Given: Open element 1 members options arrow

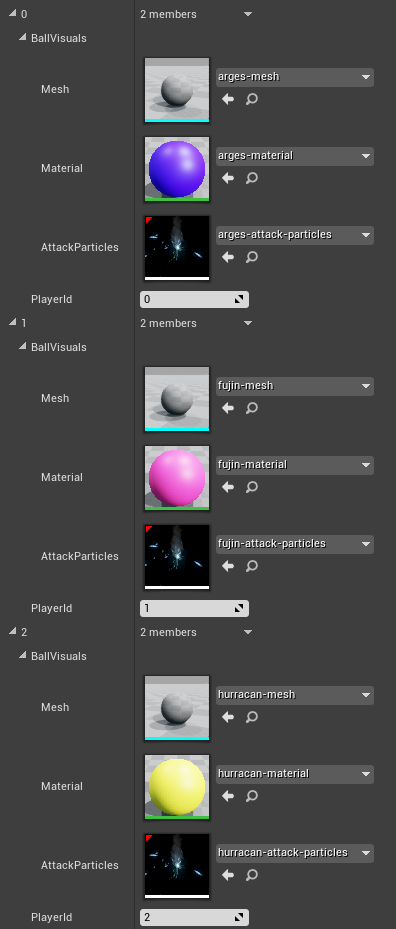Looking at the screenshot, I should point(248,323).
